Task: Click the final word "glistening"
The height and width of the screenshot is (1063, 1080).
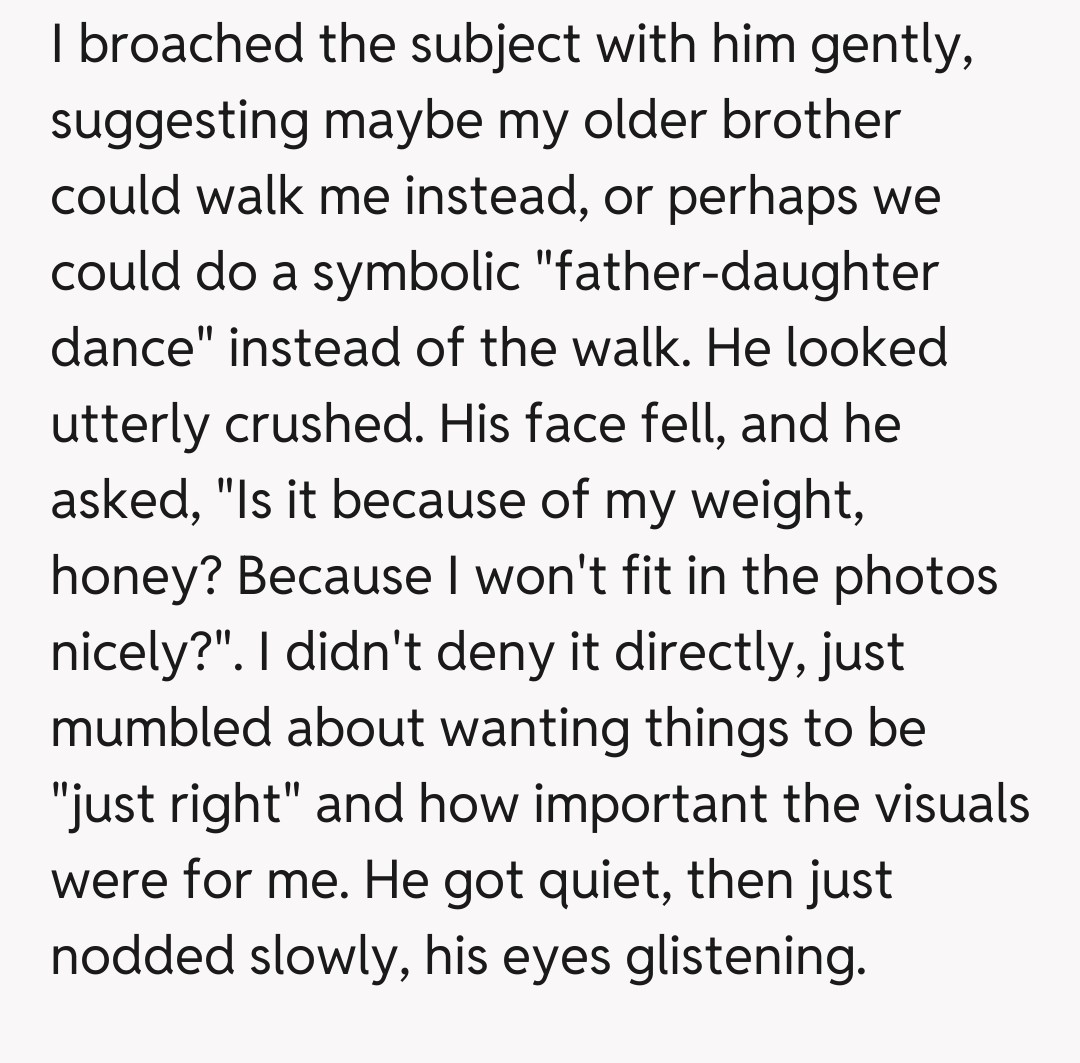Action: [741, 955]
